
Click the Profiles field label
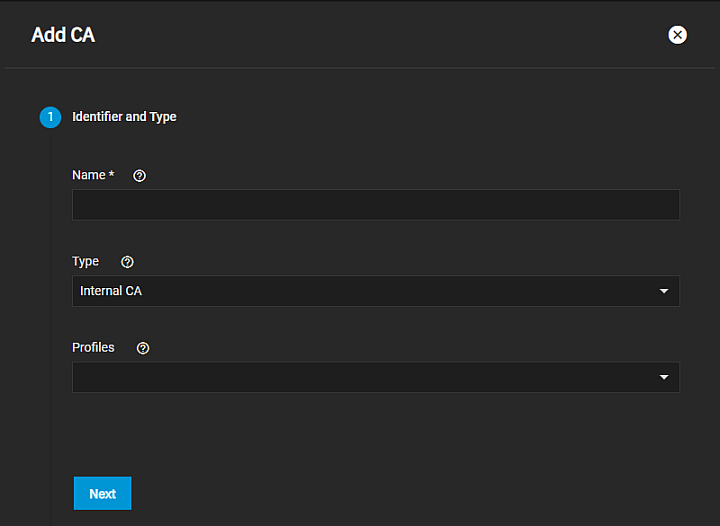point(93,347)
